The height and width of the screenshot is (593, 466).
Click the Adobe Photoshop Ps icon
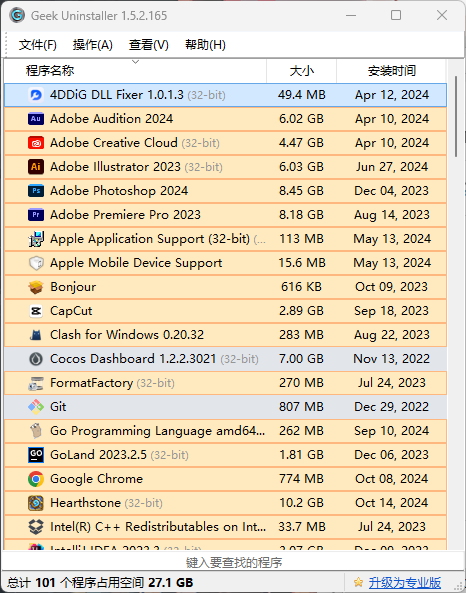(36, 191)
